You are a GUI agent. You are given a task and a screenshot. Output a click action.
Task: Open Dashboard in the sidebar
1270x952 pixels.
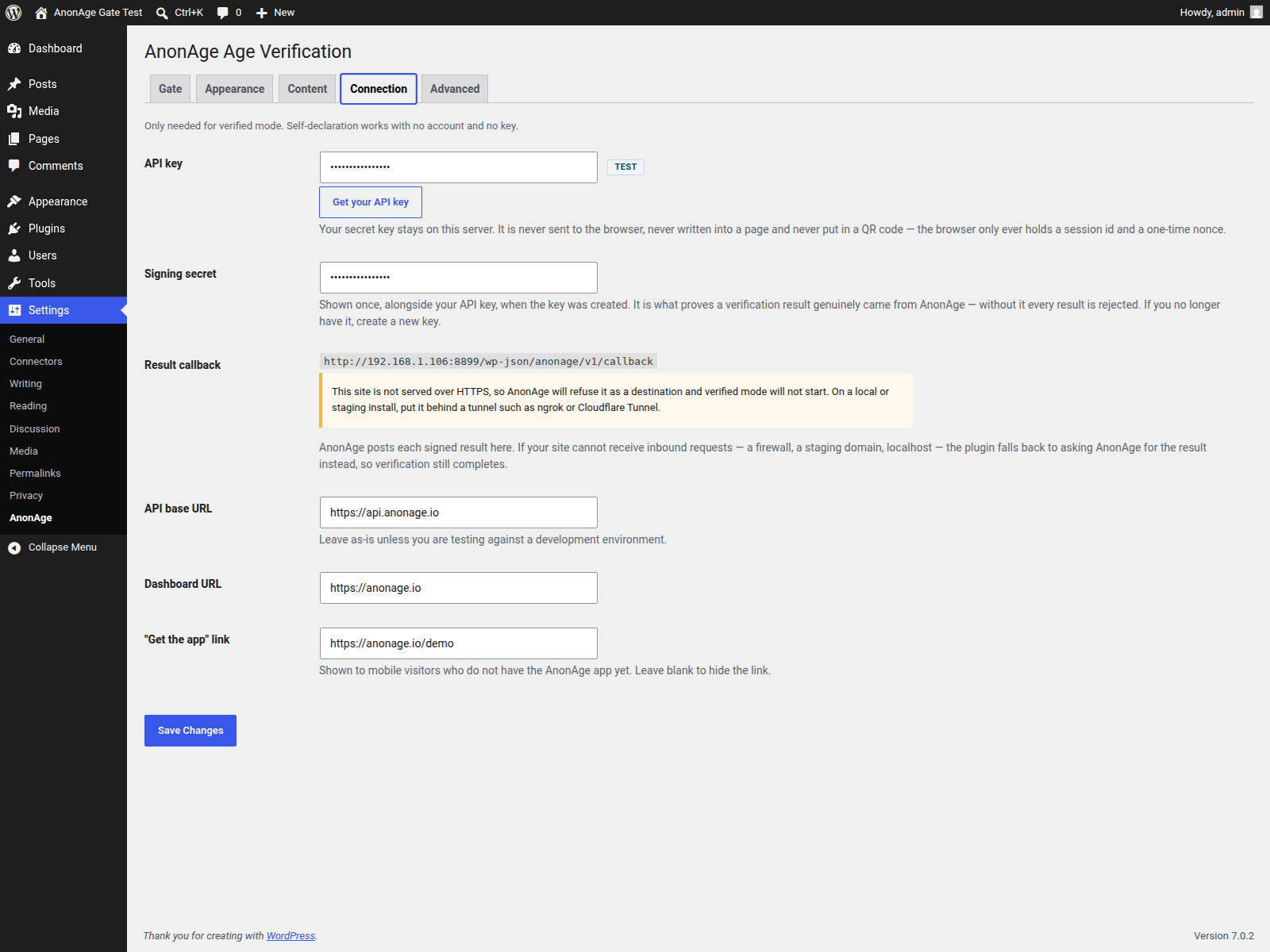coord(63,48)
